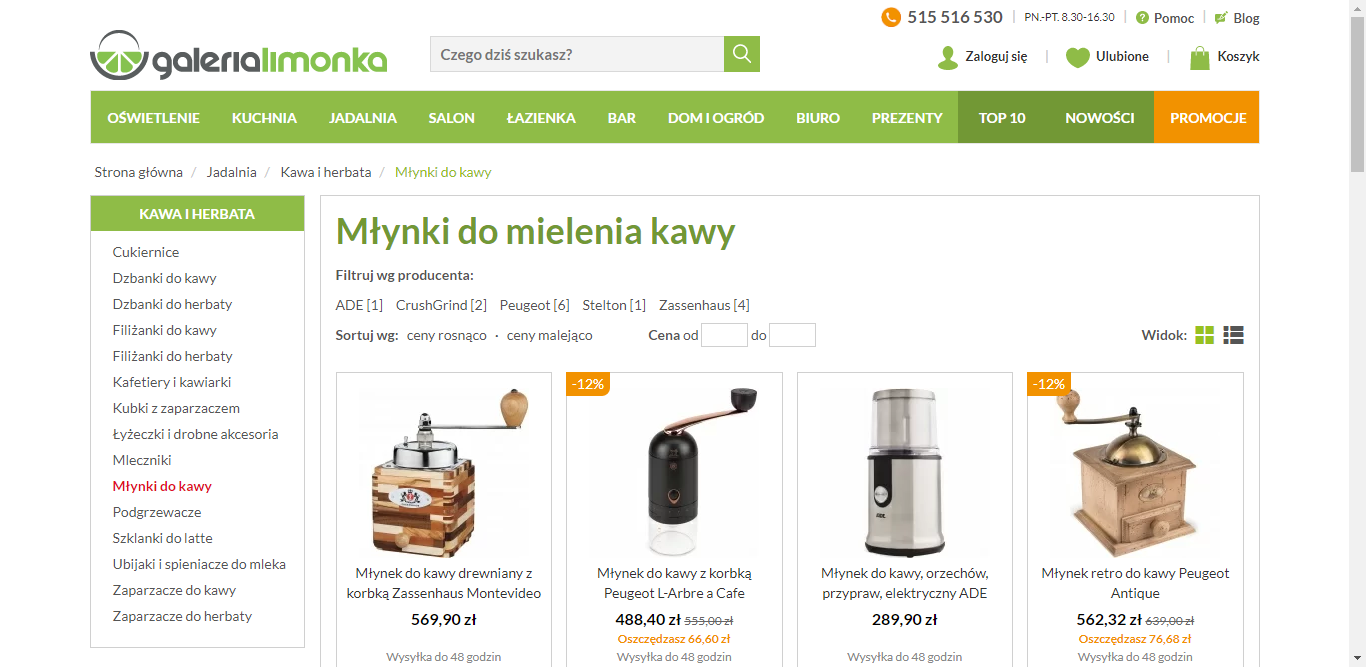Filter by producer Peugeot
Viewport: 1366px width, 667px height.
point(534,305)
